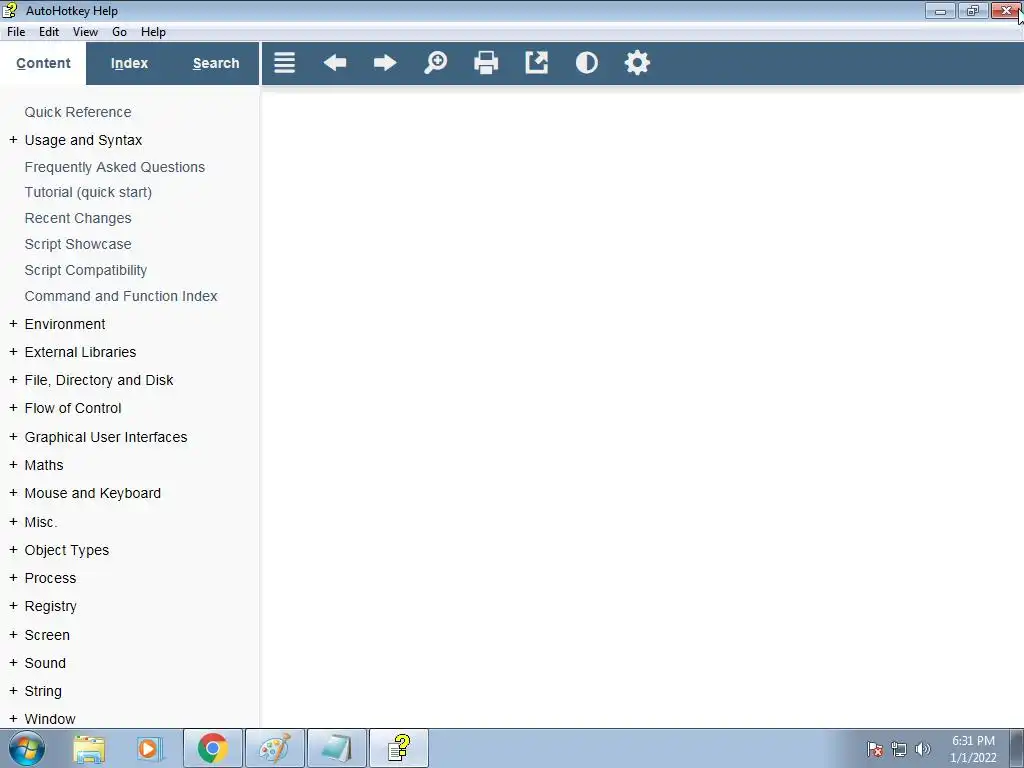Open the Go menu
1024x768 pixels.
120,32
